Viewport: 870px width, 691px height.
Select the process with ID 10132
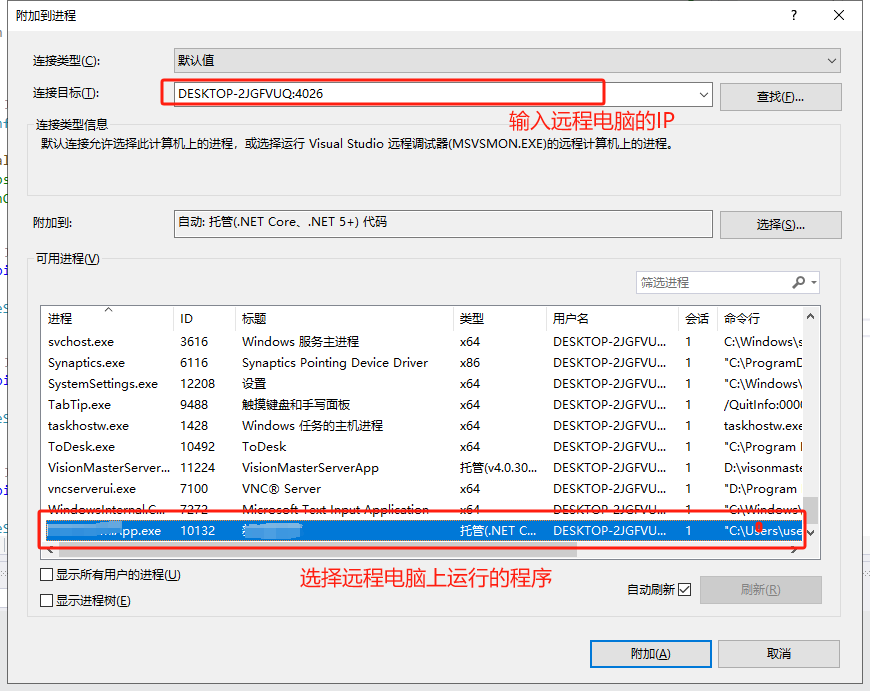click(422, 531)
